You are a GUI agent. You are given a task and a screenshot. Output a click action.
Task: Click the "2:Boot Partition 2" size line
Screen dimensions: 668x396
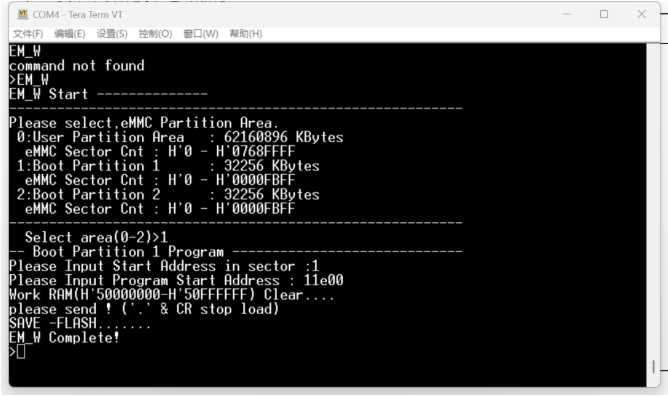tap(168, 195)
